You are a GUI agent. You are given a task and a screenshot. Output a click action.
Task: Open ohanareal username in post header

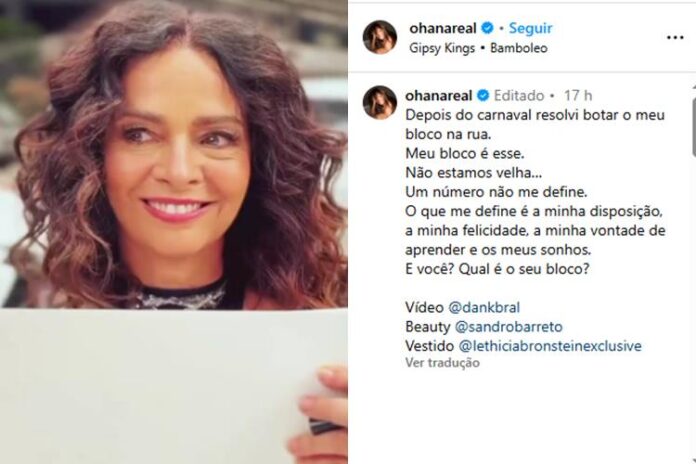coord(443,28)
